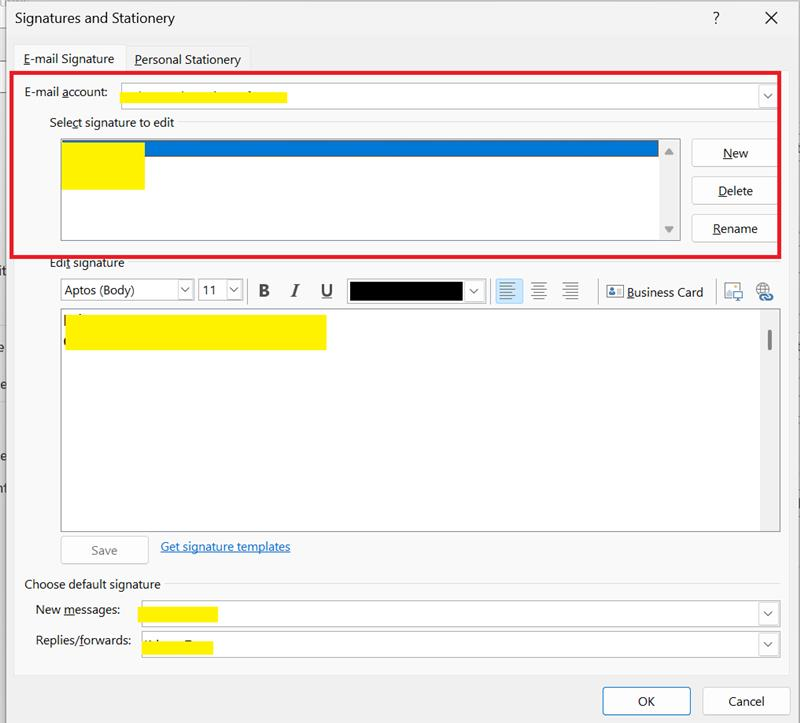Screen dimensions: 800x723
Task: Open the Aptos (Body) font dropdown
Action: (185, 290)
